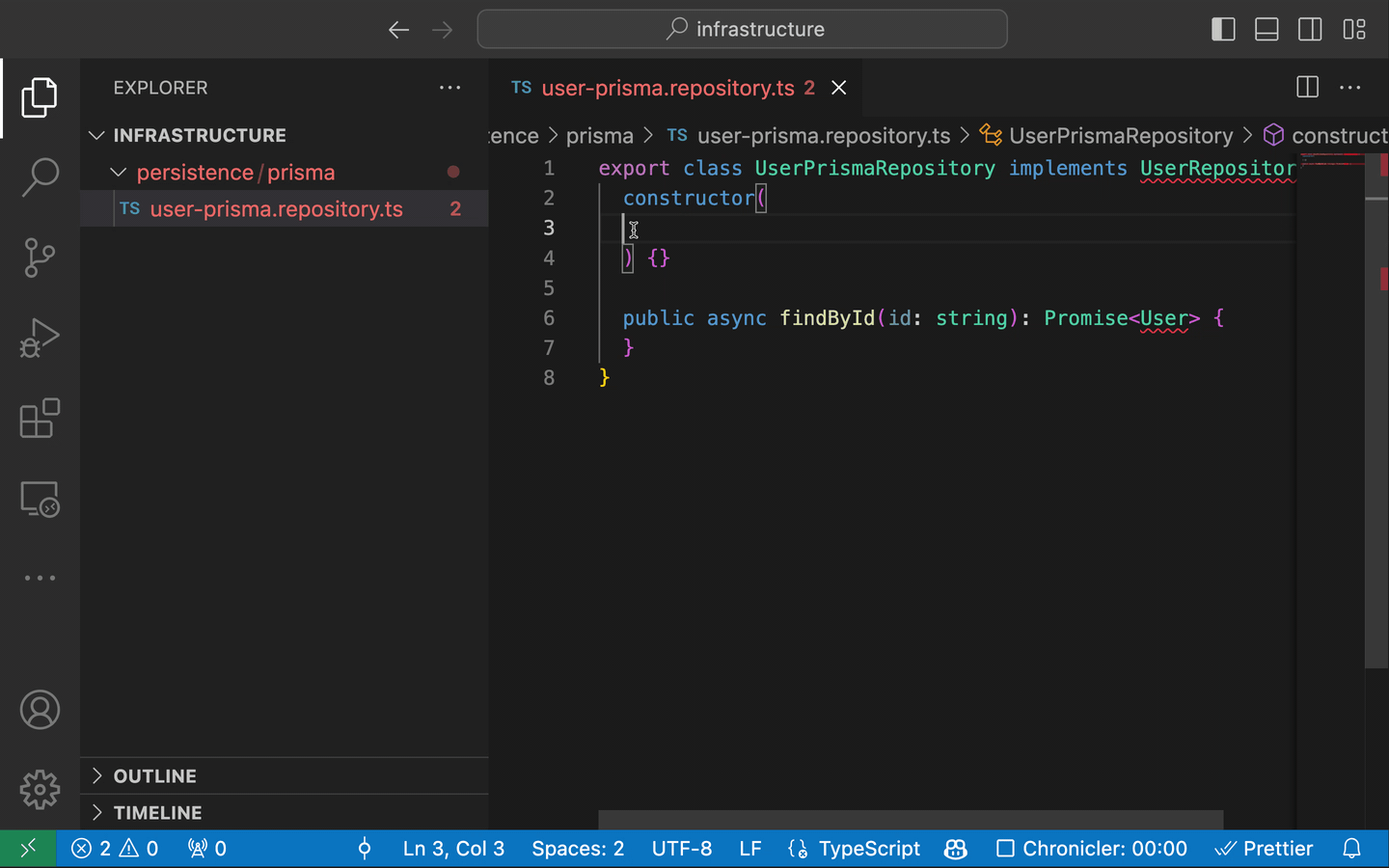Click Ln 3, Col 3 to go to line
Image resolution: width=1389 pixels, height=868 pixels.
453,849
